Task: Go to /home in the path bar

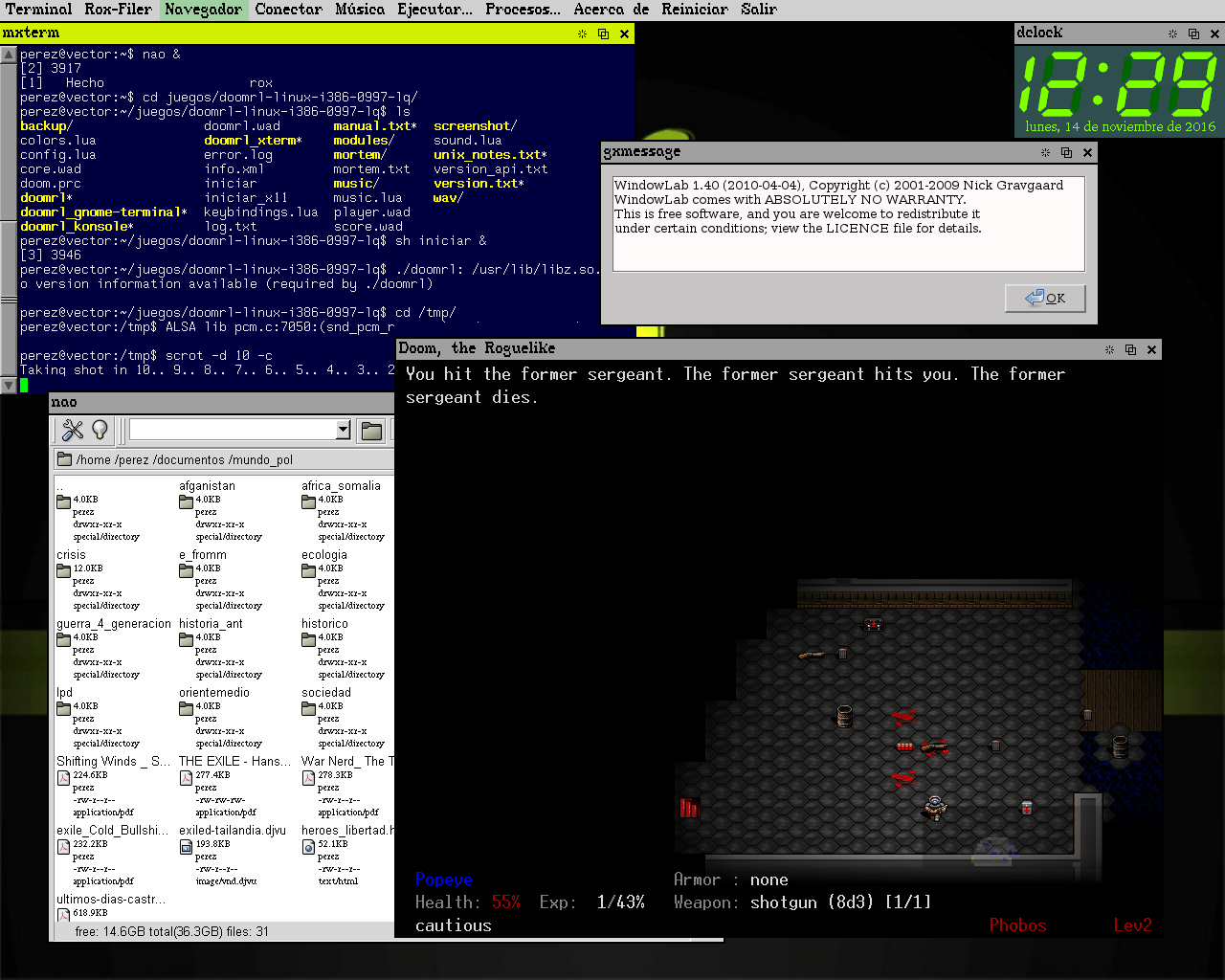Action: pyautogui.click(x=94, y=459)
